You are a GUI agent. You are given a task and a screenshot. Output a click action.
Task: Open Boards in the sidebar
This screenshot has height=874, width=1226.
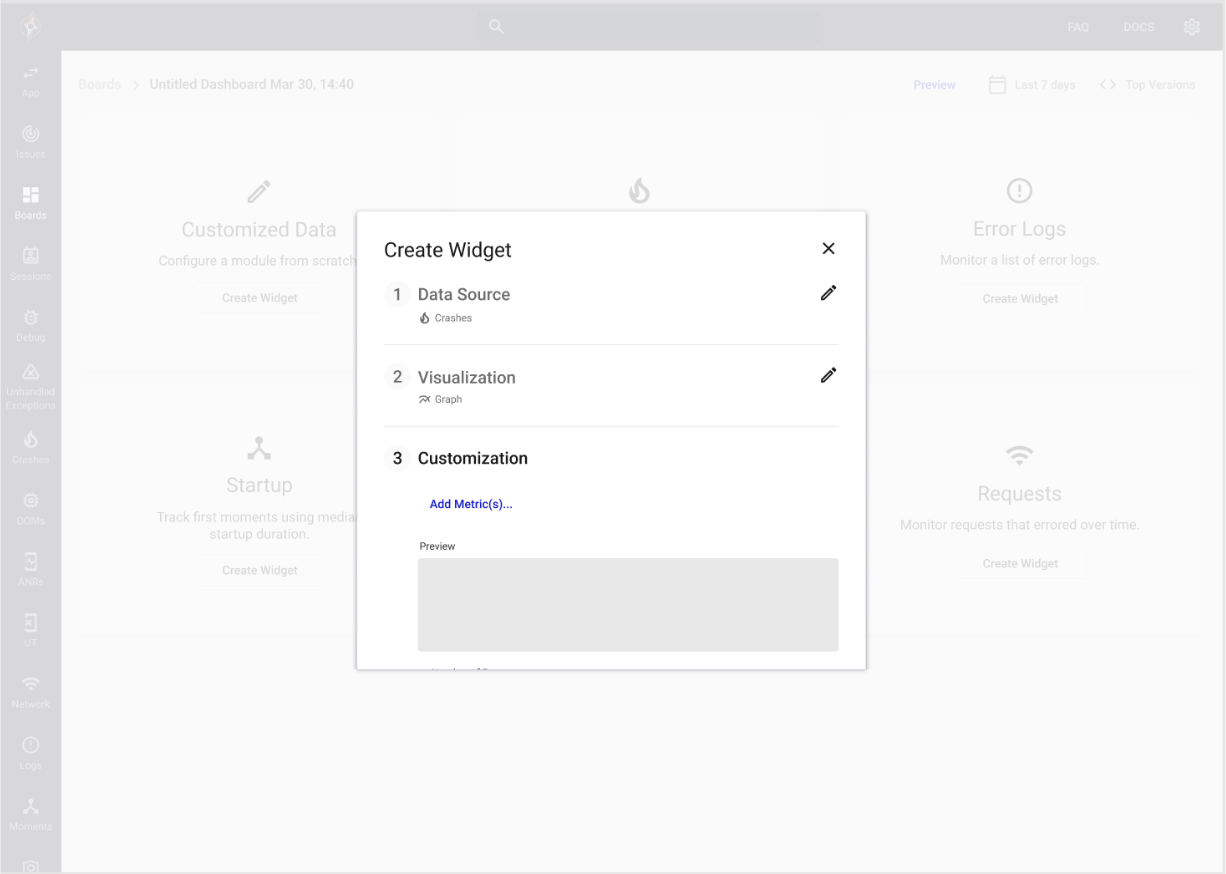[30, 203]
